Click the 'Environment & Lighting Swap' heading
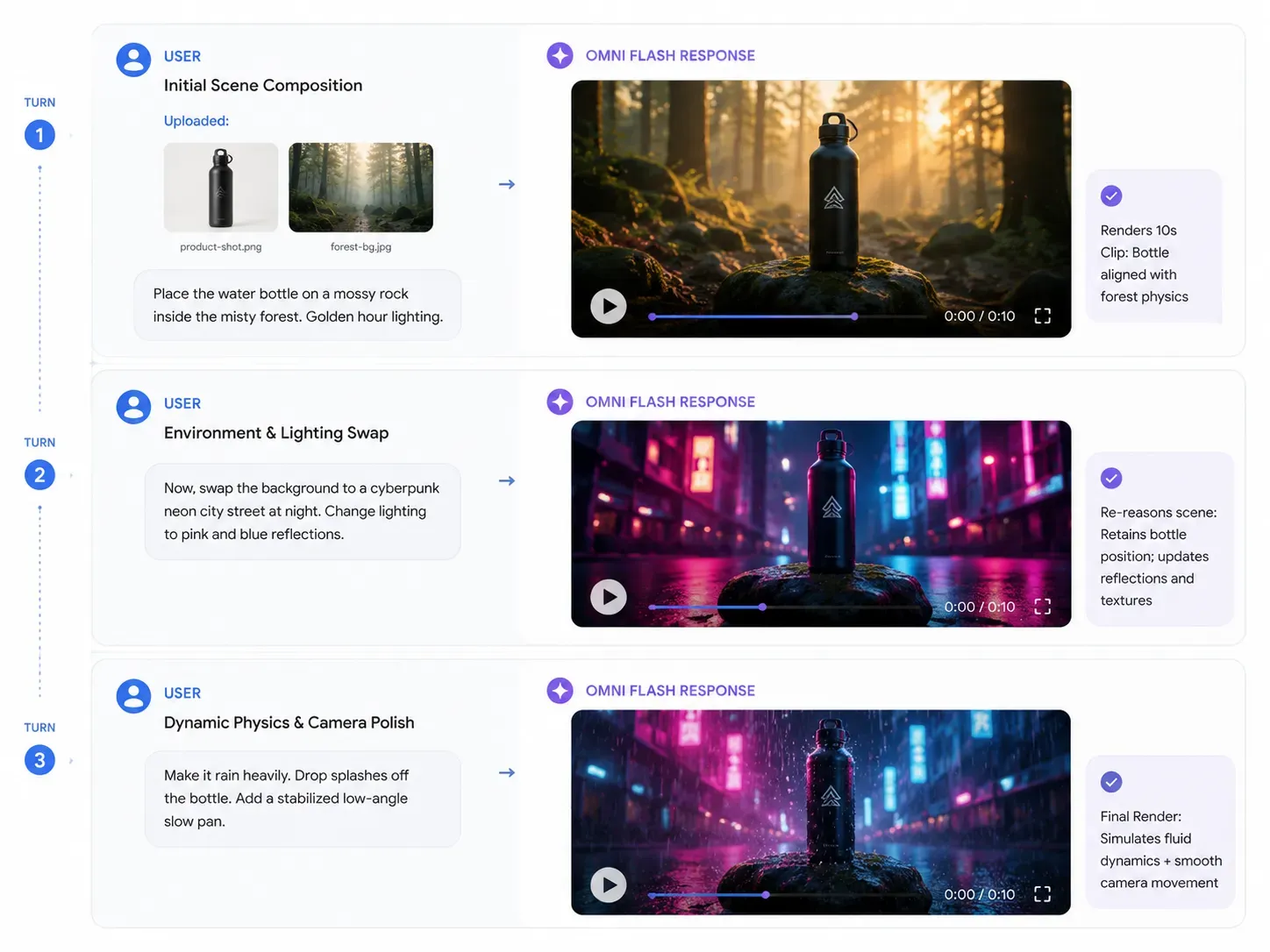This screenshot has width=1270, height=952. pyautogui.click(x=276, y=433)
